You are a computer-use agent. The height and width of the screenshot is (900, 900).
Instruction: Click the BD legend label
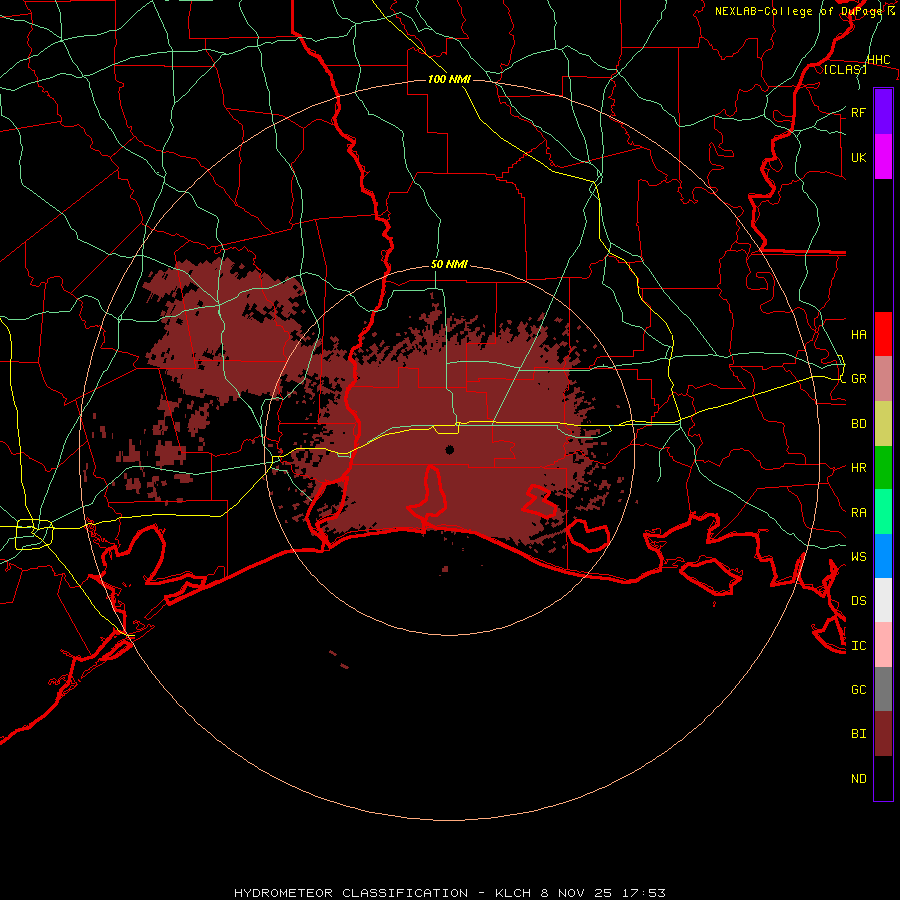click(858, 424)
